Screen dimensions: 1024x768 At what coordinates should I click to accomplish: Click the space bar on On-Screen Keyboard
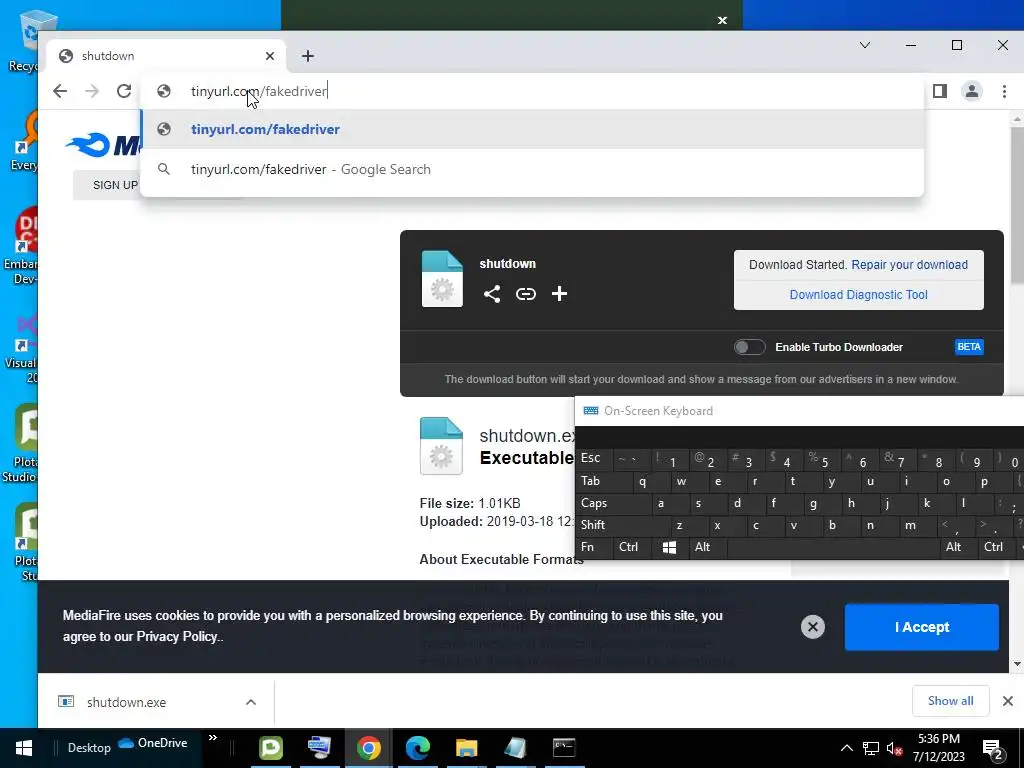click(x=831, y=547)
